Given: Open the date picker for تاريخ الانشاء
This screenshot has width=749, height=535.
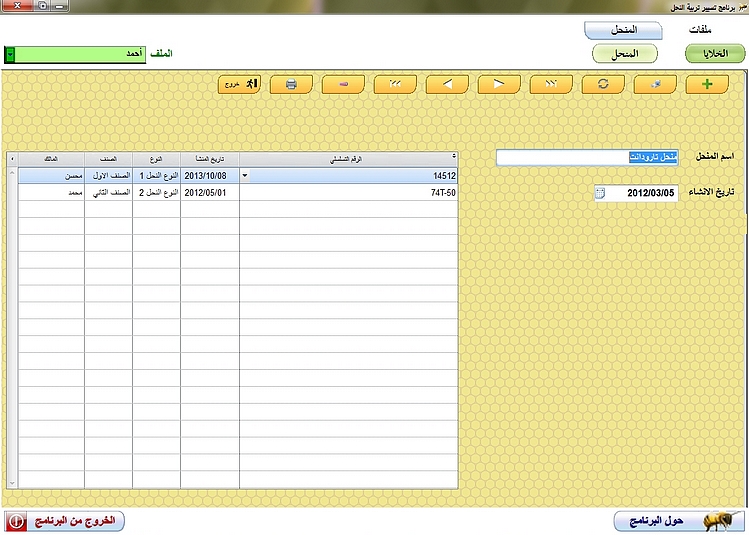Looking at the screenshot, I should 600,193.
